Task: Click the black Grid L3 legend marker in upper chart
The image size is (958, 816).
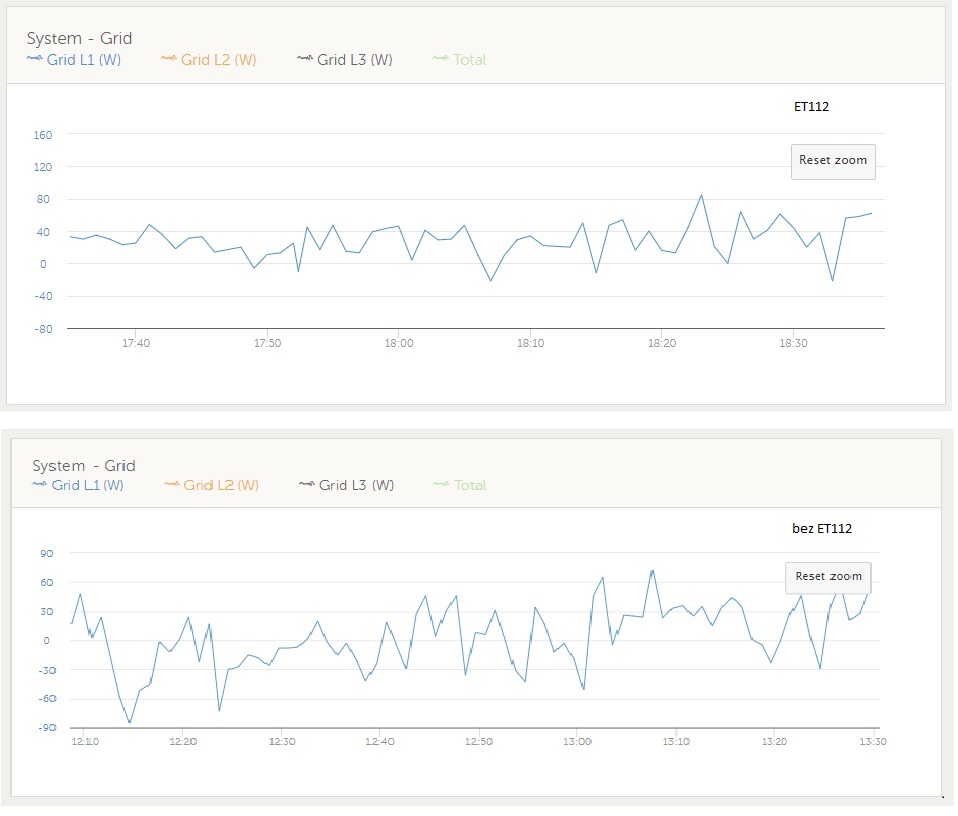Action: pos(305,59)
